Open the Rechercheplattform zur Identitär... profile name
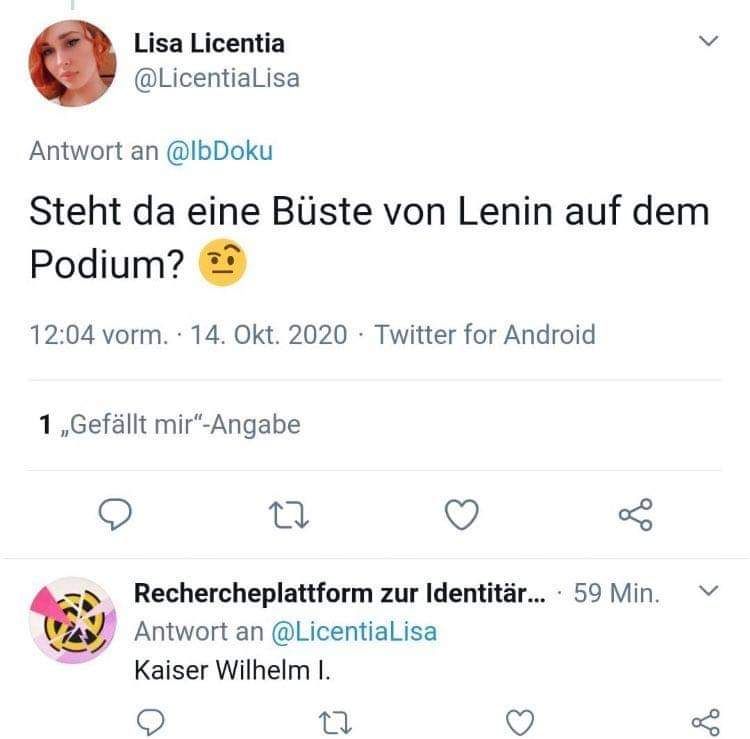Viewport: 750px width, 739px height. [x=340, y=594]
